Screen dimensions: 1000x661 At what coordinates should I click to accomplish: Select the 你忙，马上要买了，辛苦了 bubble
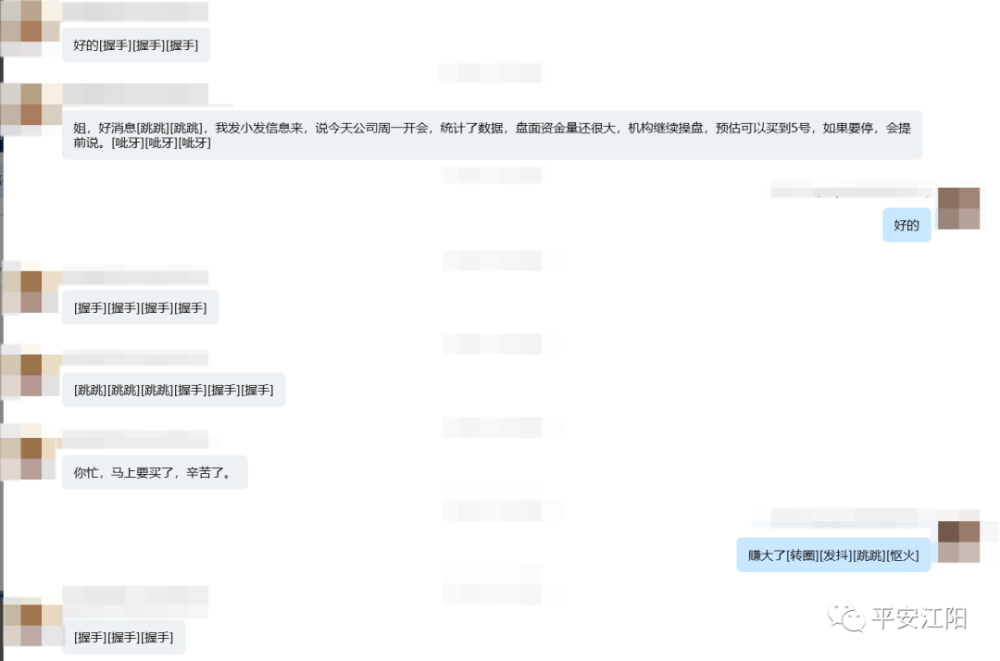154,472
